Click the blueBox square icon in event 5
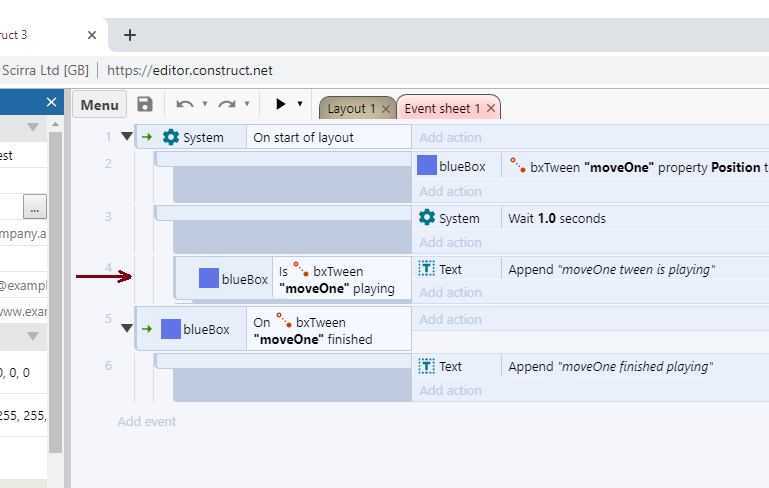769x488 pixels. 171,329
